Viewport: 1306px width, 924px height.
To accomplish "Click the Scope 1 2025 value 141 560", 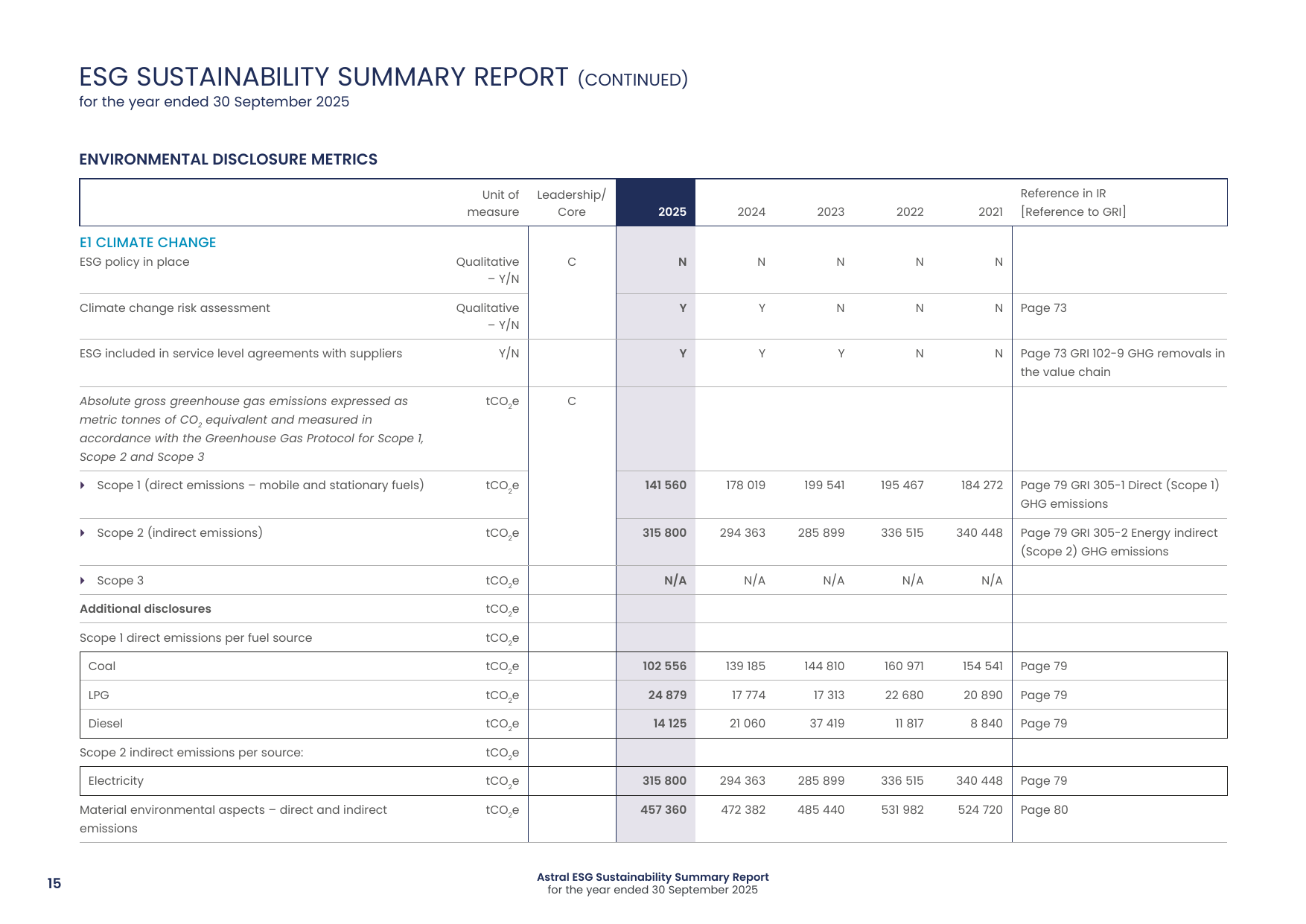I will [666, 485].
